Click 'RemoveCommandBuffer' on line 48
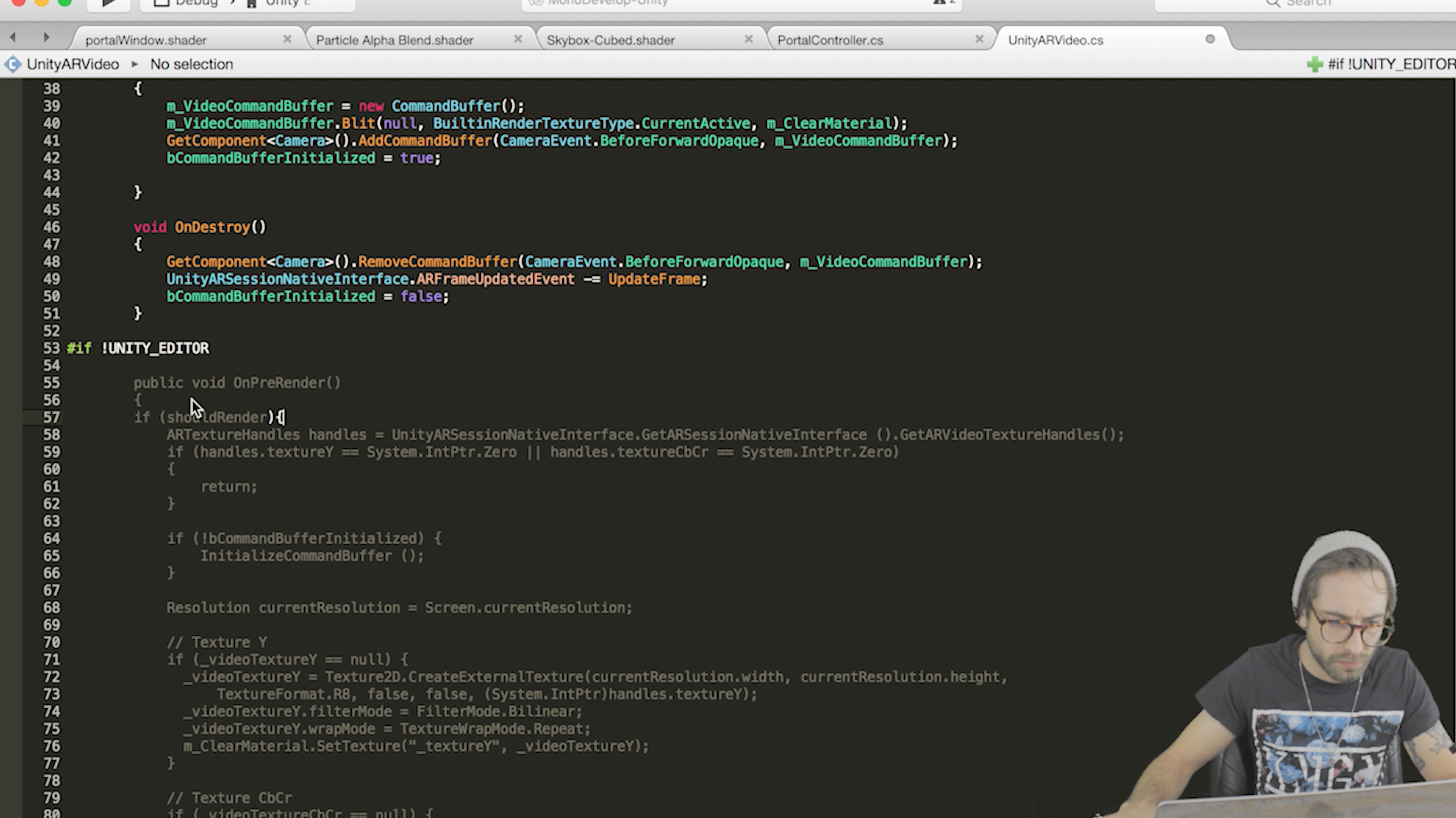The height and width of the screenshot is (818, 1456). point(437,262)
